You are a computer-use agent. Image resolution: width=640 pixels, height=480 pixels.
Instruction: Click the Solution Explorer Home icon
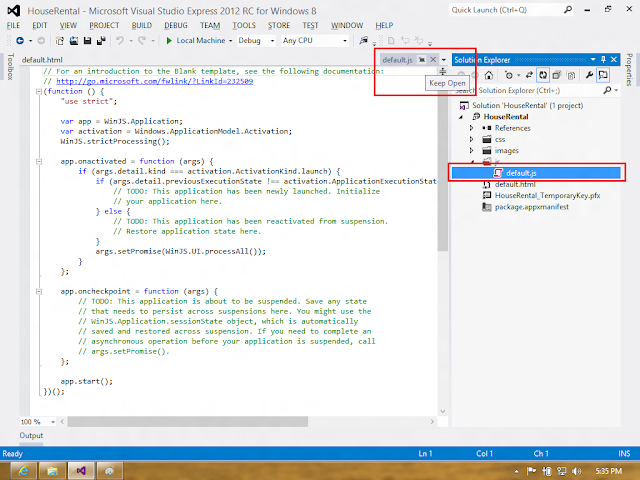tap(489, 75)
